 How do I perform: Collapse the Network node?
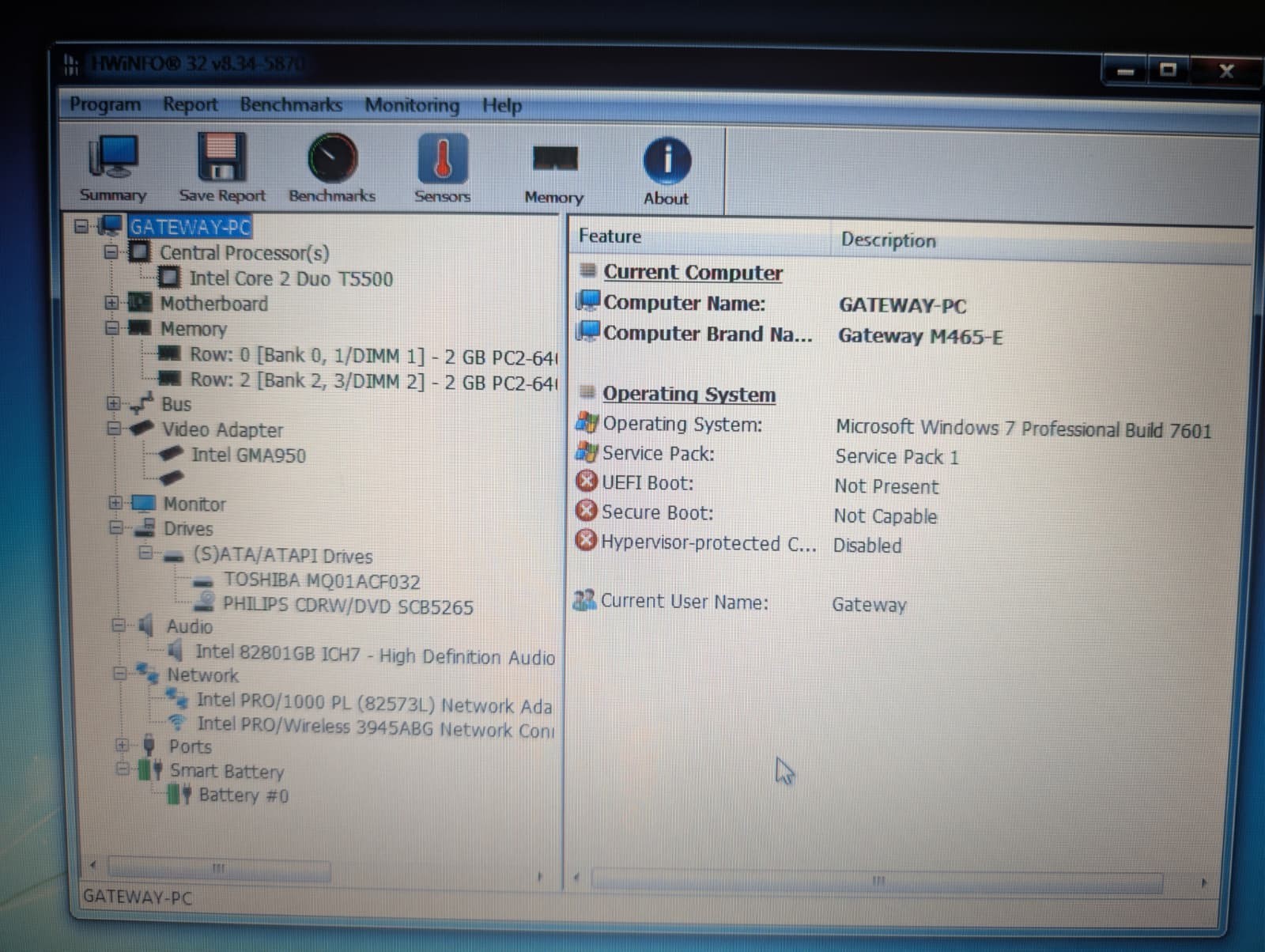[x=120, y=674]
